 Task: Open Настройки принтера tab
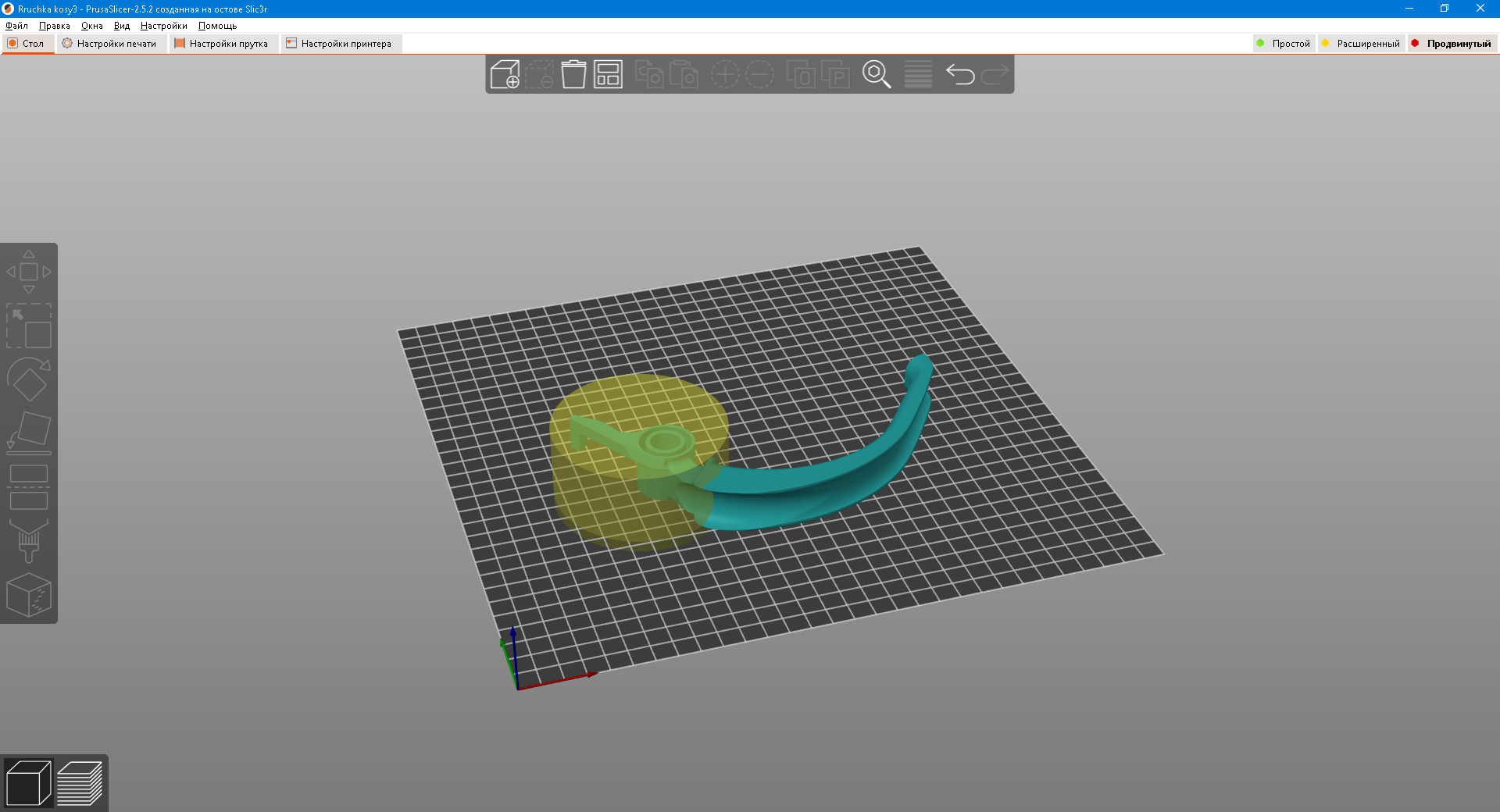point(340,44)
